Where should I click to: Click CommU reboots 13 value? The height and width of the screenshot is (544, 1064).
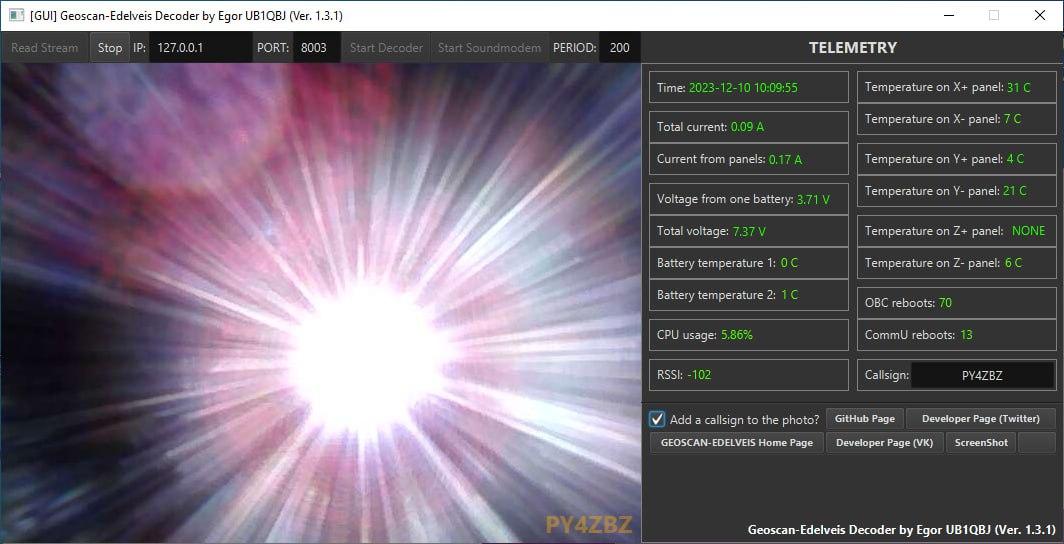966,334
